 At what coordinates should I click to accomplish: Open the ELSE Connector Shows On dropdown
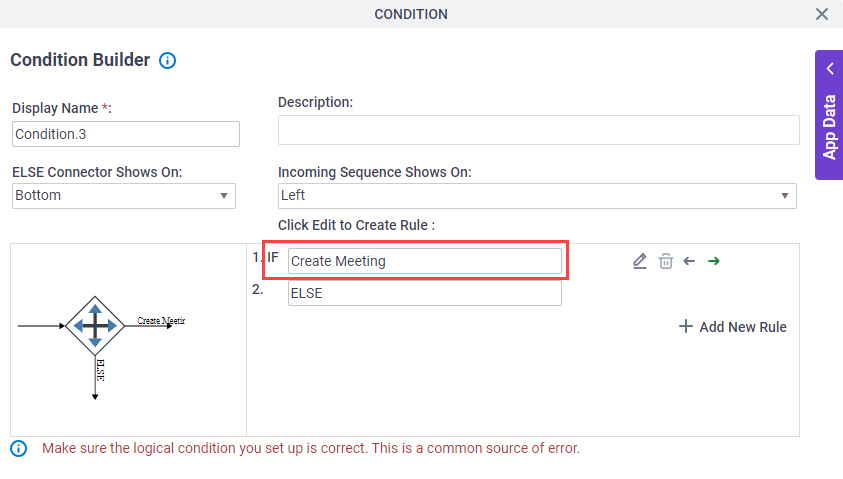click(x=124, y=196)
